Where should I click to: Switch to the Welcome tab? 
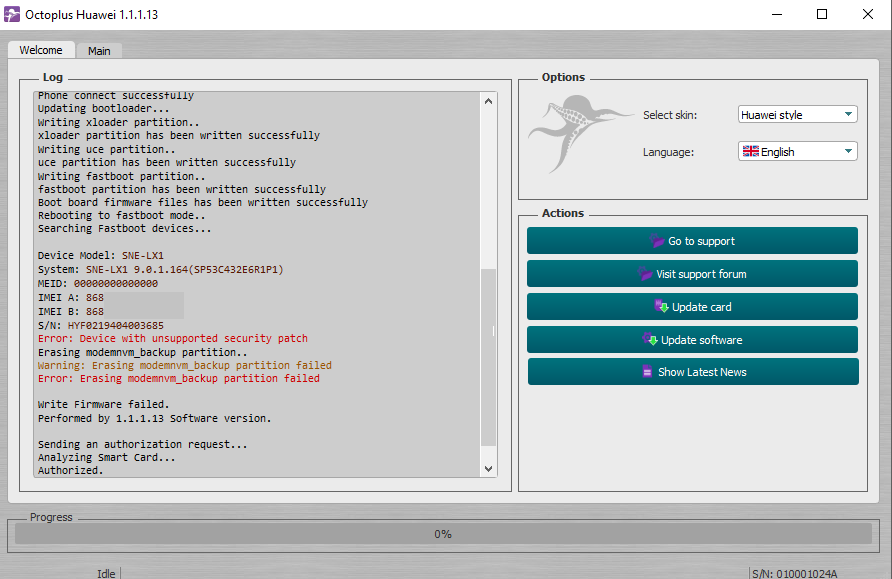point(41,50)
